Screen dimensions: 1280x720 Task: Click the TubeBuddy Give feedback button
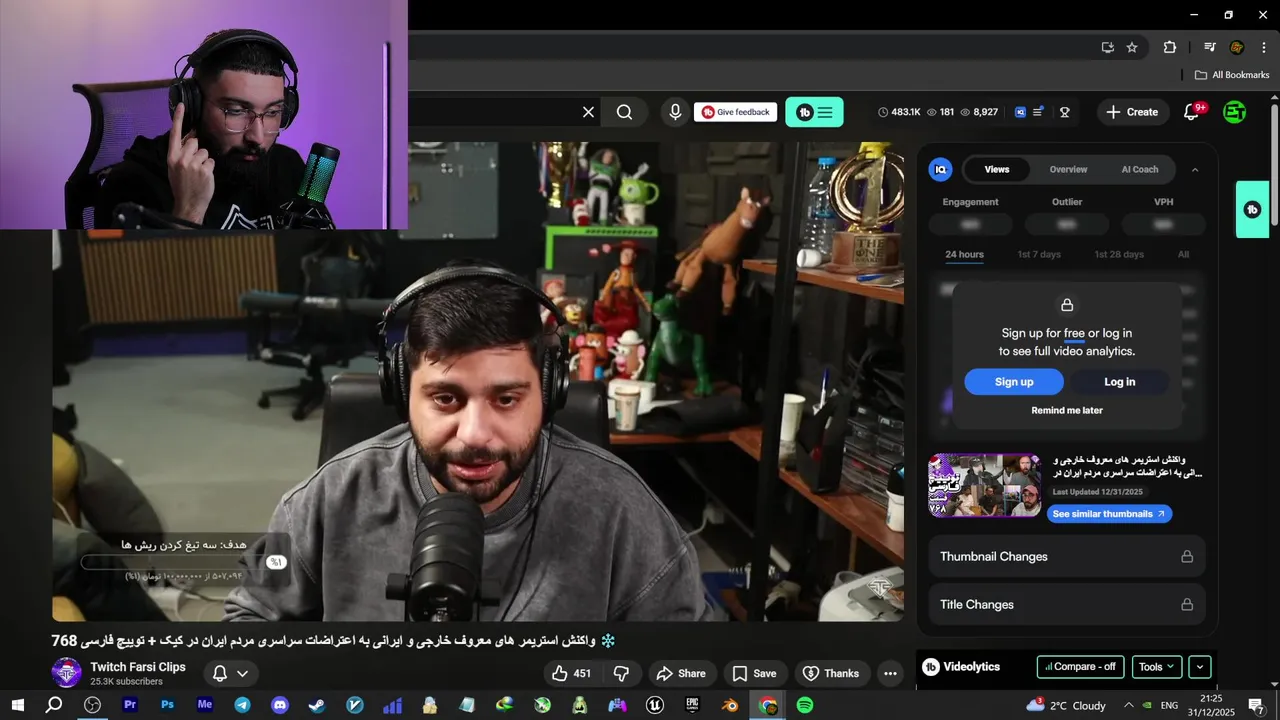click(x=736, y=112)
